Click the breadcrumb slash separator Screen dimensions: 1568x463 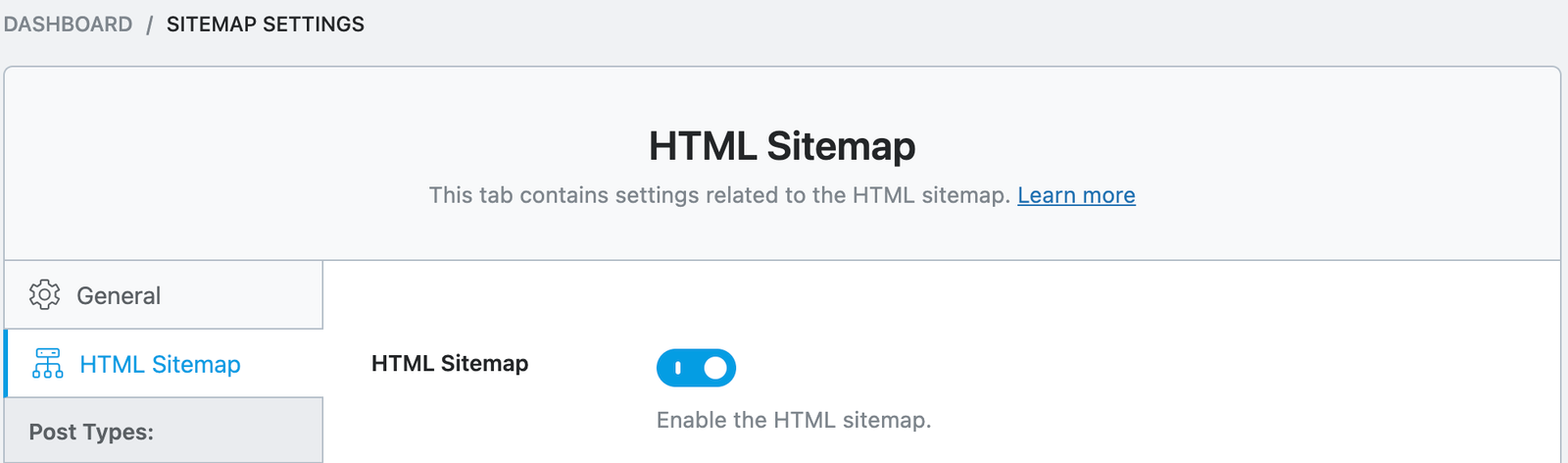click(150, 25)
